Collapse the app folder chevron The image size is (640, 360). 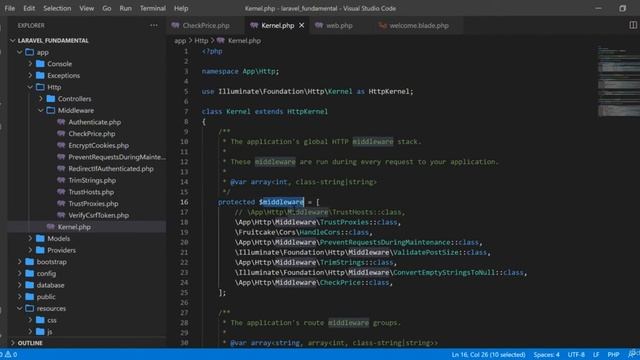(20, 52)
